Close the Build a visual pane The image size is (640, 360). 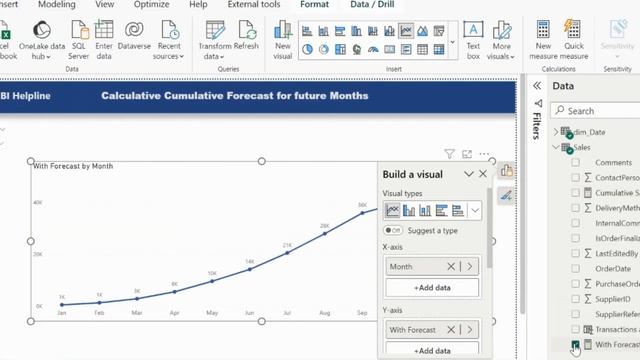click(x=483, y=174)
